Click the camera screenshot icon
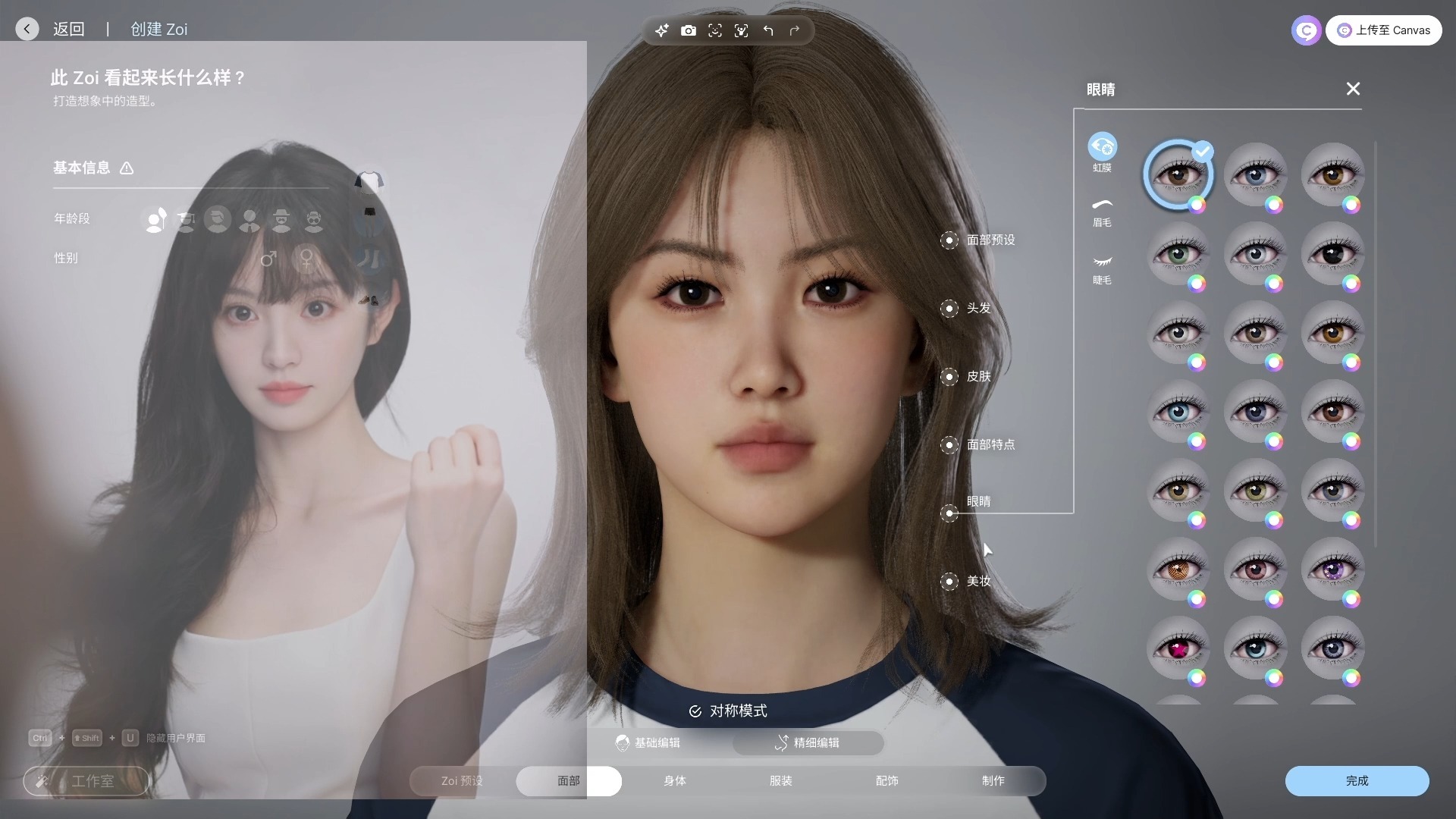Viewport: 1456px width, 819px height. [x=688, y=30]
